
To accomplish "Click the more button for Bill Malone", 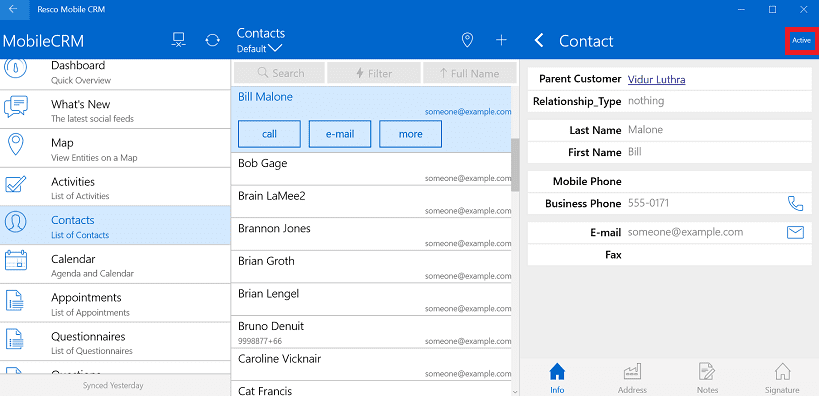I will [x=411, y=134].
